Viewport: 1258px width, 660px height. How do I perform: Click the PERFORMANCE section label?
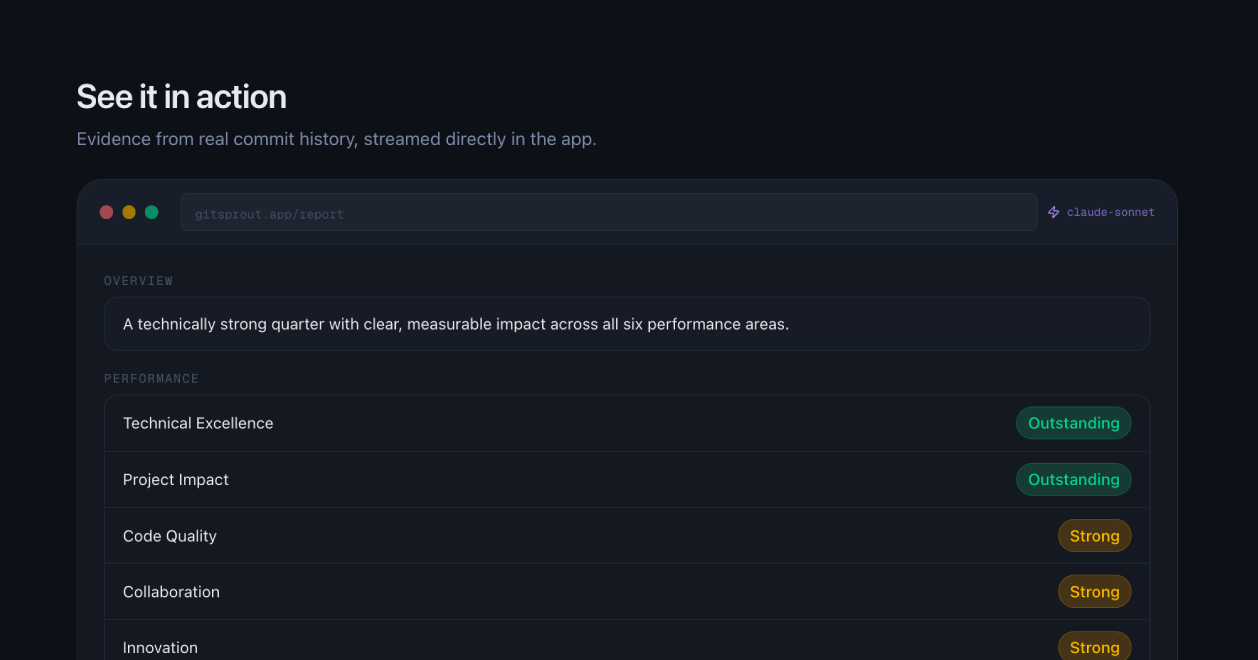coord(151,379)
